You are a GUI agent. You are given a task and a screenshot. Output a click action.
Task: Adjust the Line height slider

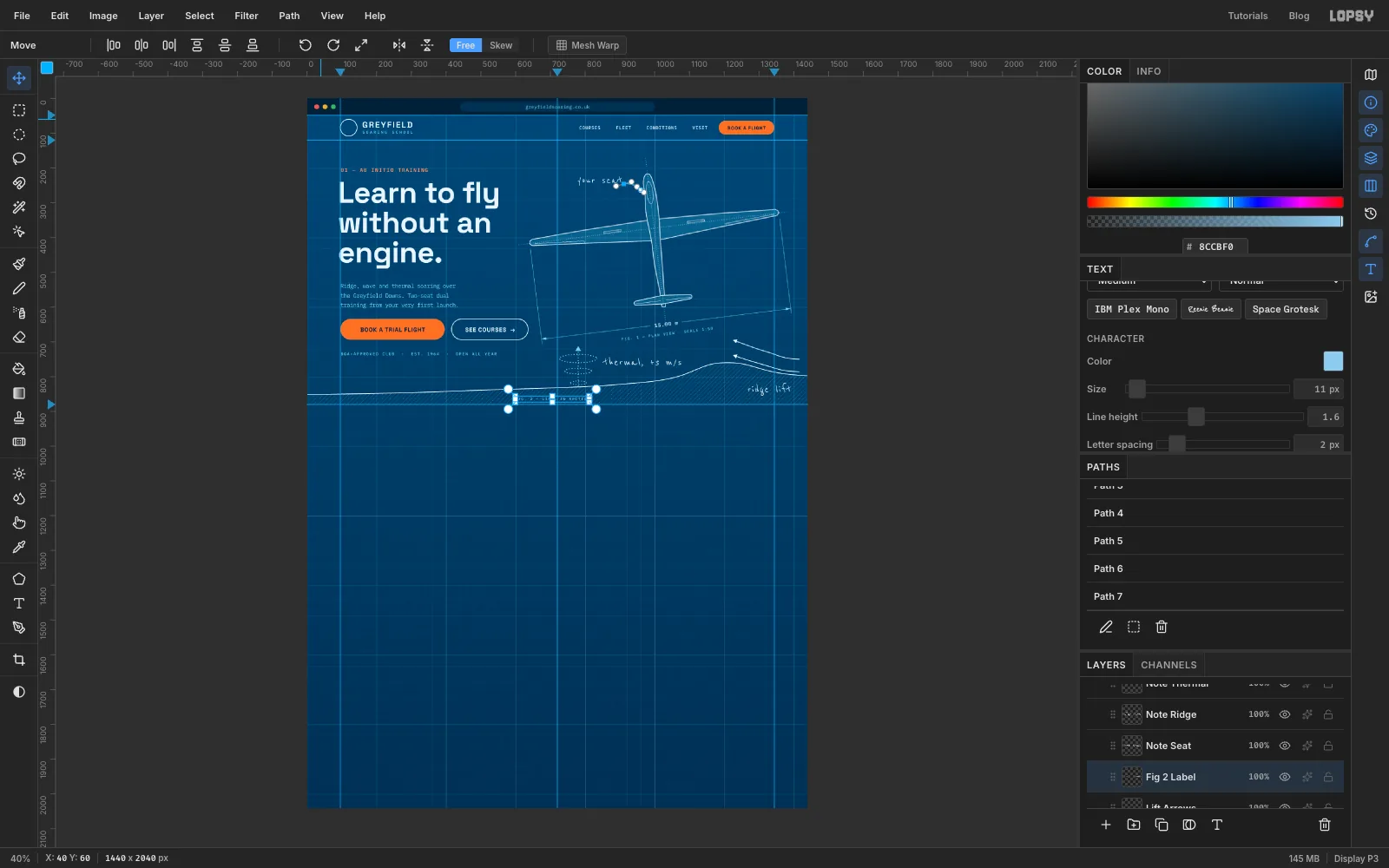[x=1222, y=417]
